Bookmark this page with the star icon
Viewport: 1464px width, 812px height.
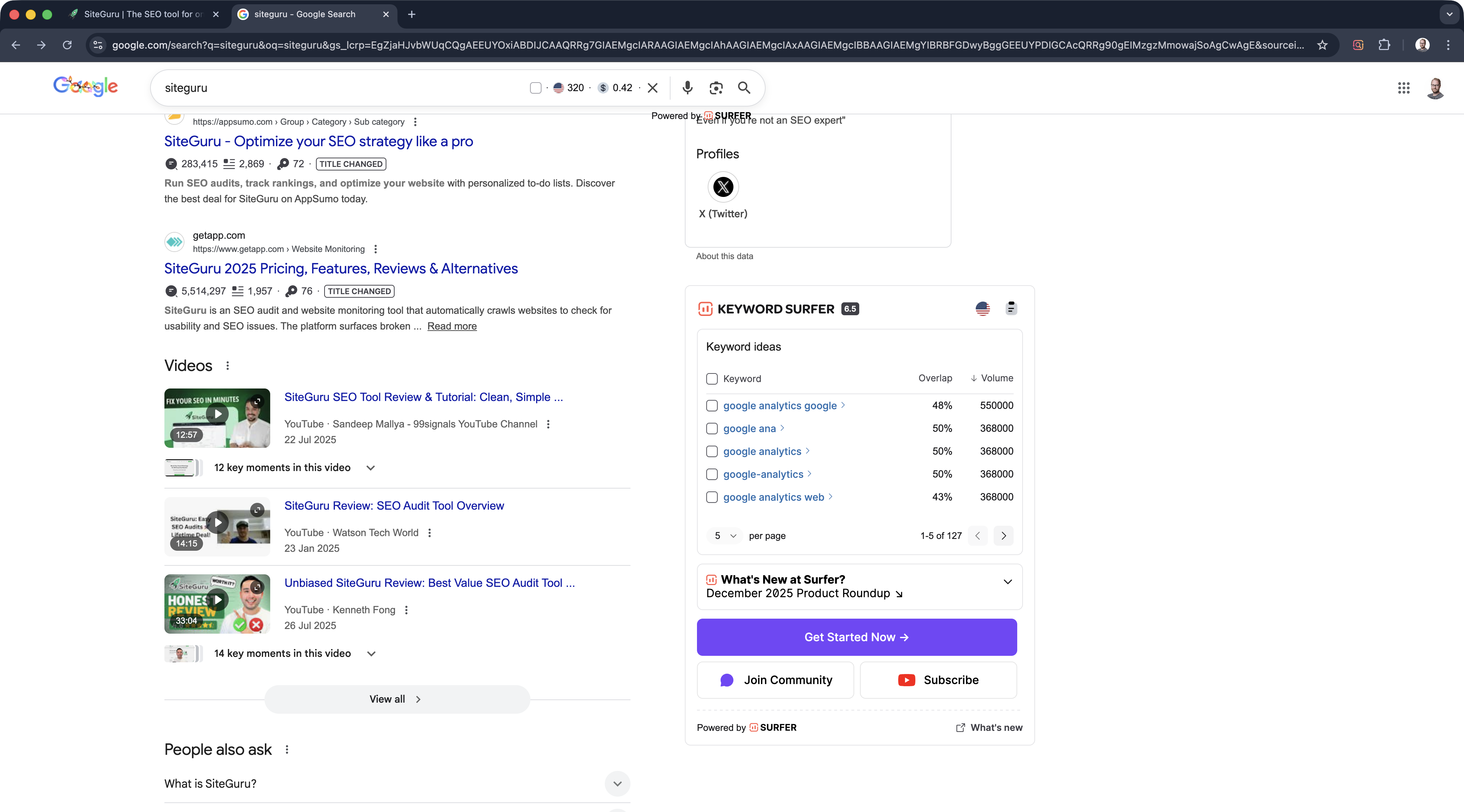click(1322, 45)
